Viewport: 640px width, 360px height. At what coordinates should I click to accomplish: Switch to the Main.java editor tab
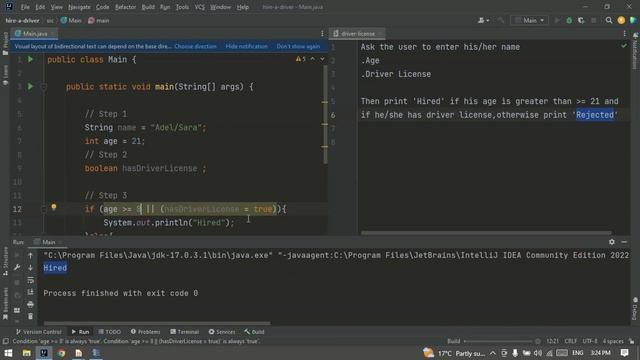(34, 33)
